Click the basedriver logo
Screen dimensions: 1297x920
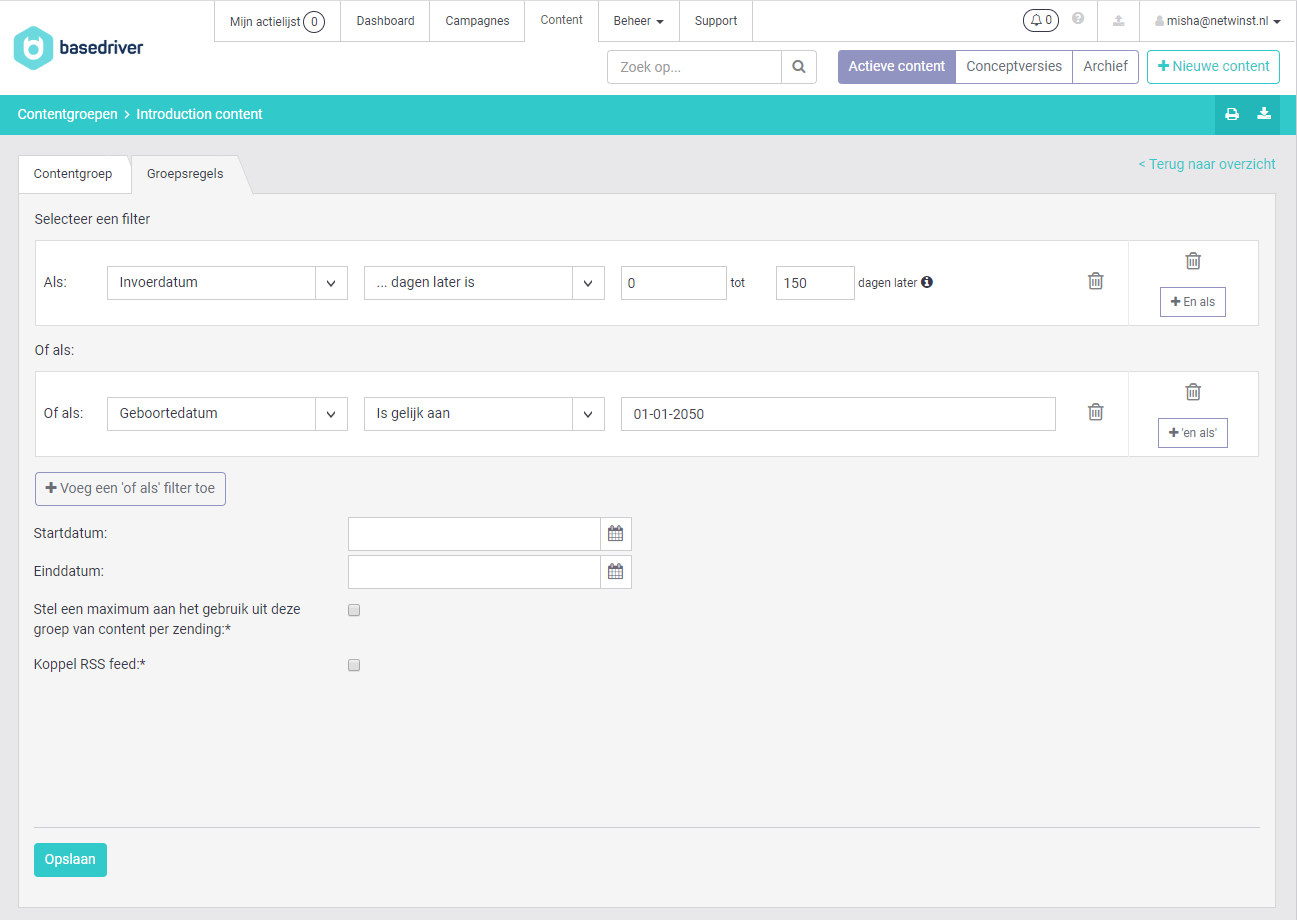[x=78, y=48]
